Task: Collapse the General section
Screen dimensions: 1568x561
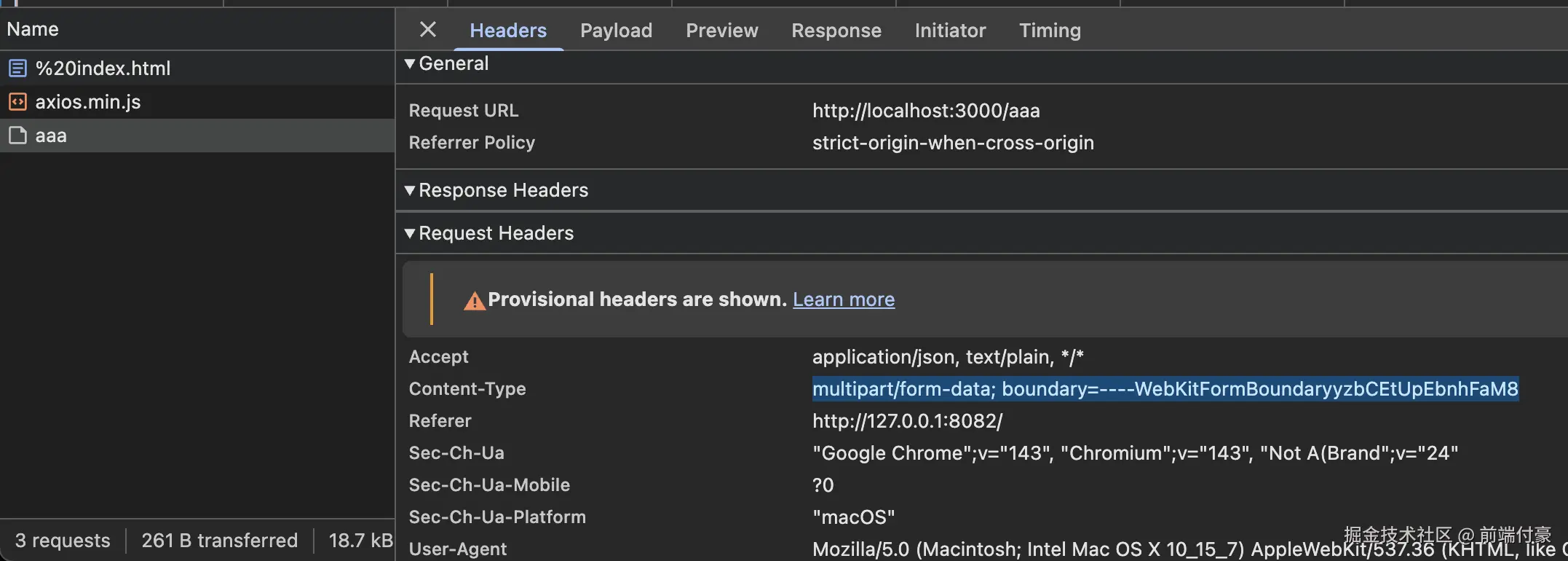Action: coord(410,64)
